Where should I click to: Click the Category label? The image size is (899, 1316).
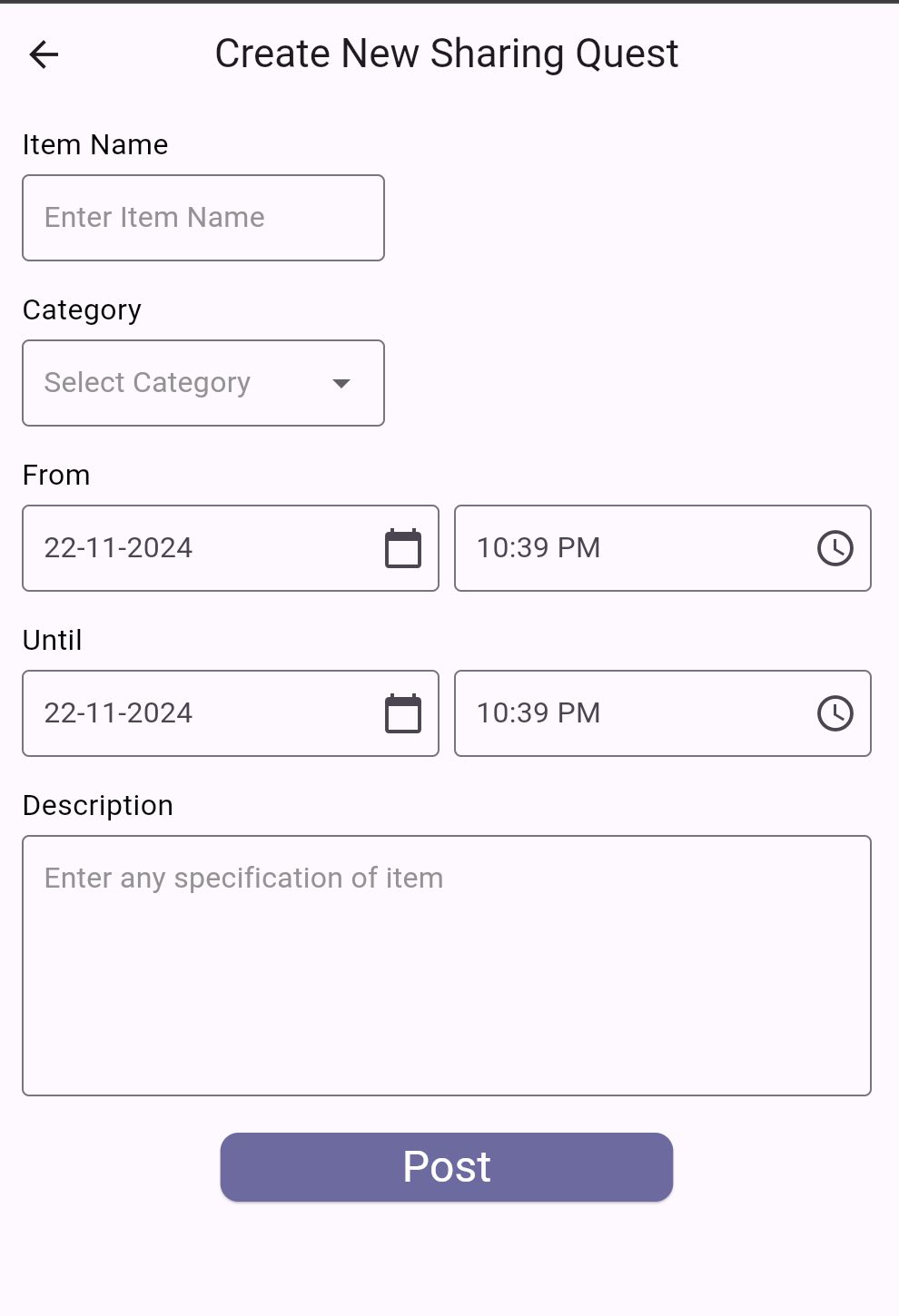(x=82, y=310)
